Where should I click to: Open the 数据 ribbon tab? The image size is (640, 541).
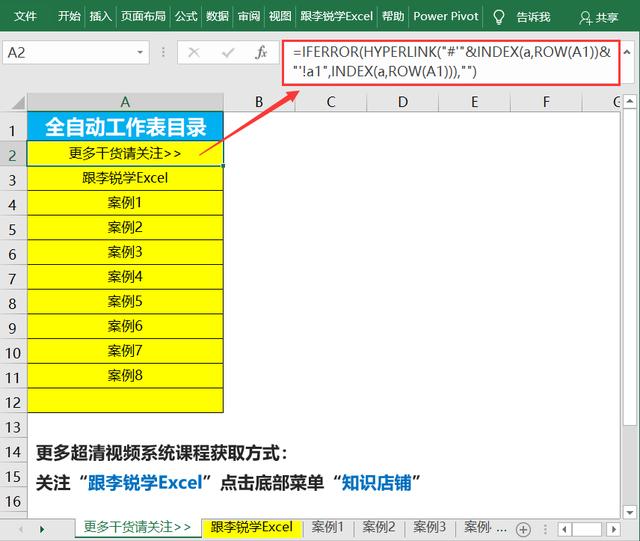coord(217,17)
